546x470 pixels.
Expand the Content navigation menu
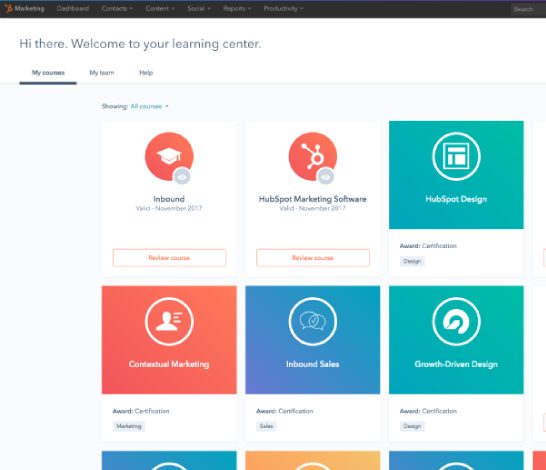pos(160,8)
